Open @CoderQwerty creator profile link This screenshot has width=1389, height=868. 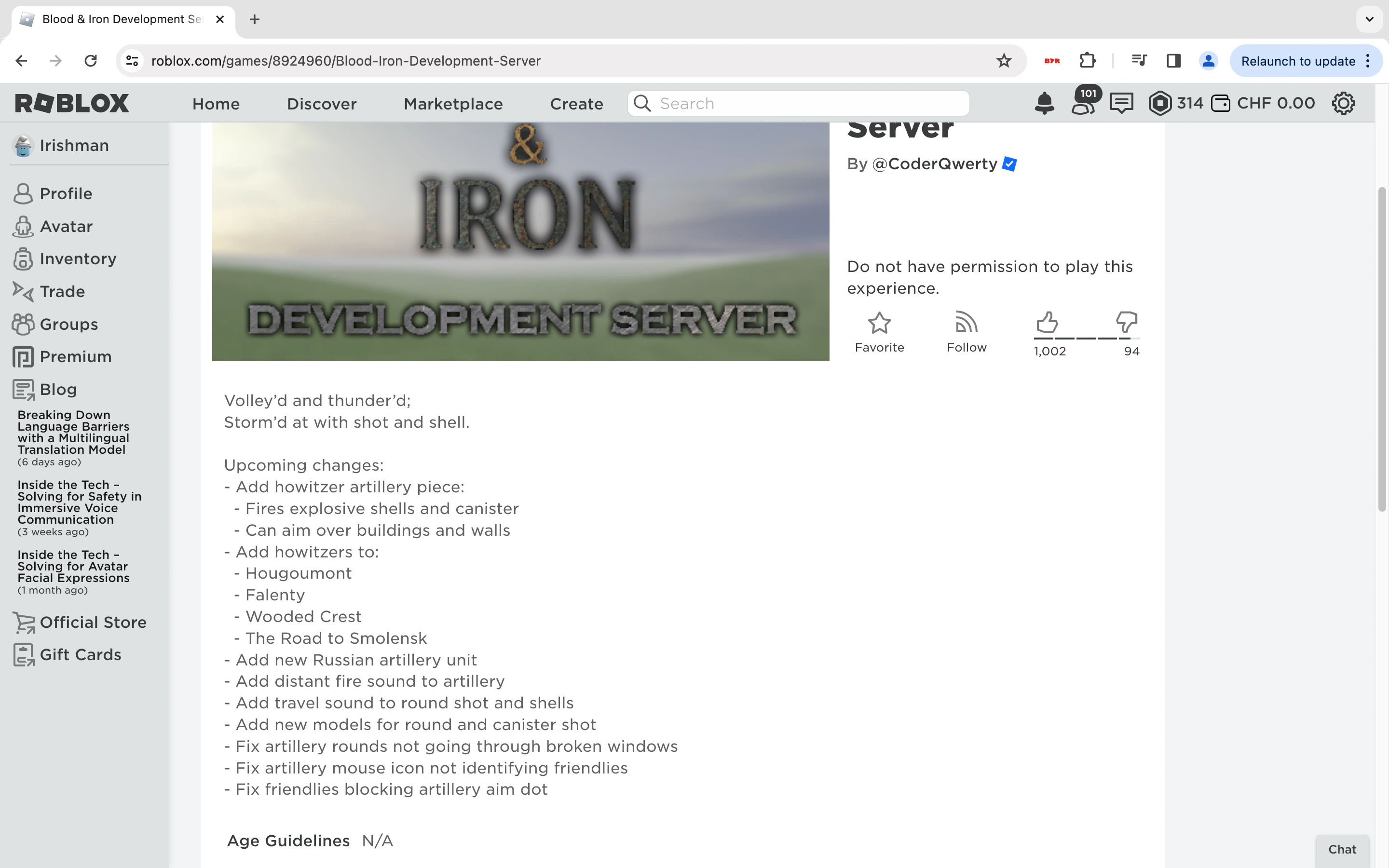[x=934, y=164]
